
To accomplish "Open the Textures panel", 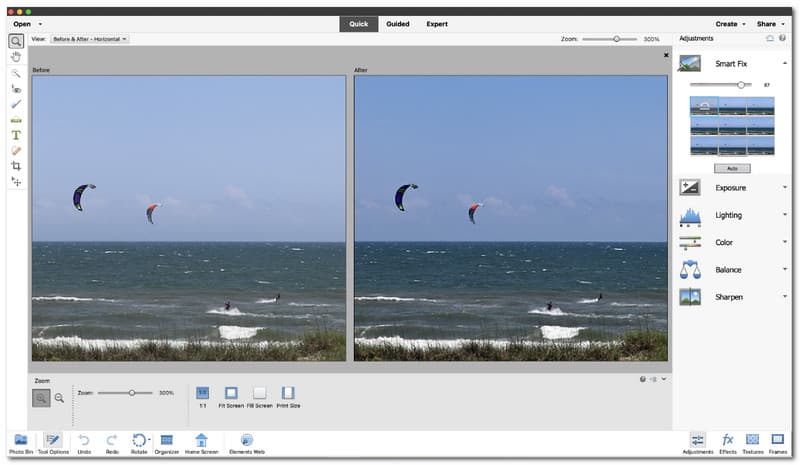I will pyautogui.click(x=753, y=443).
